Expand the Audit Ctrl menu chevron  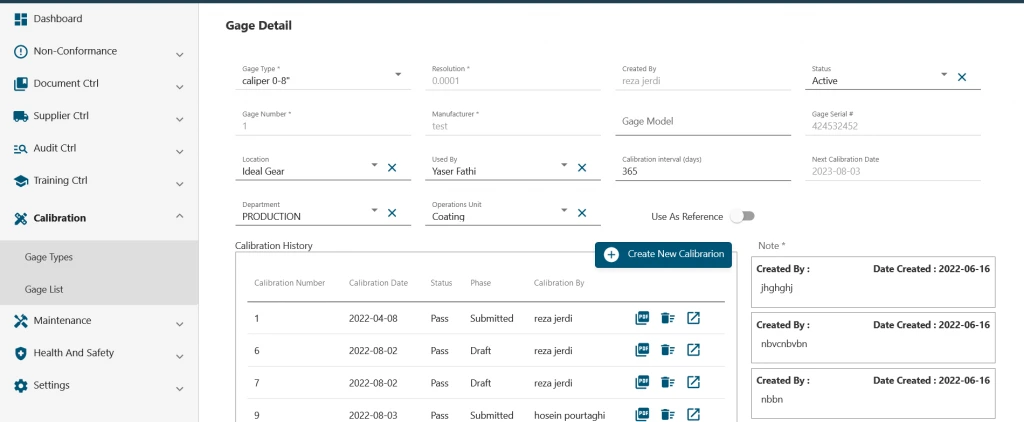tap(180, 152)
